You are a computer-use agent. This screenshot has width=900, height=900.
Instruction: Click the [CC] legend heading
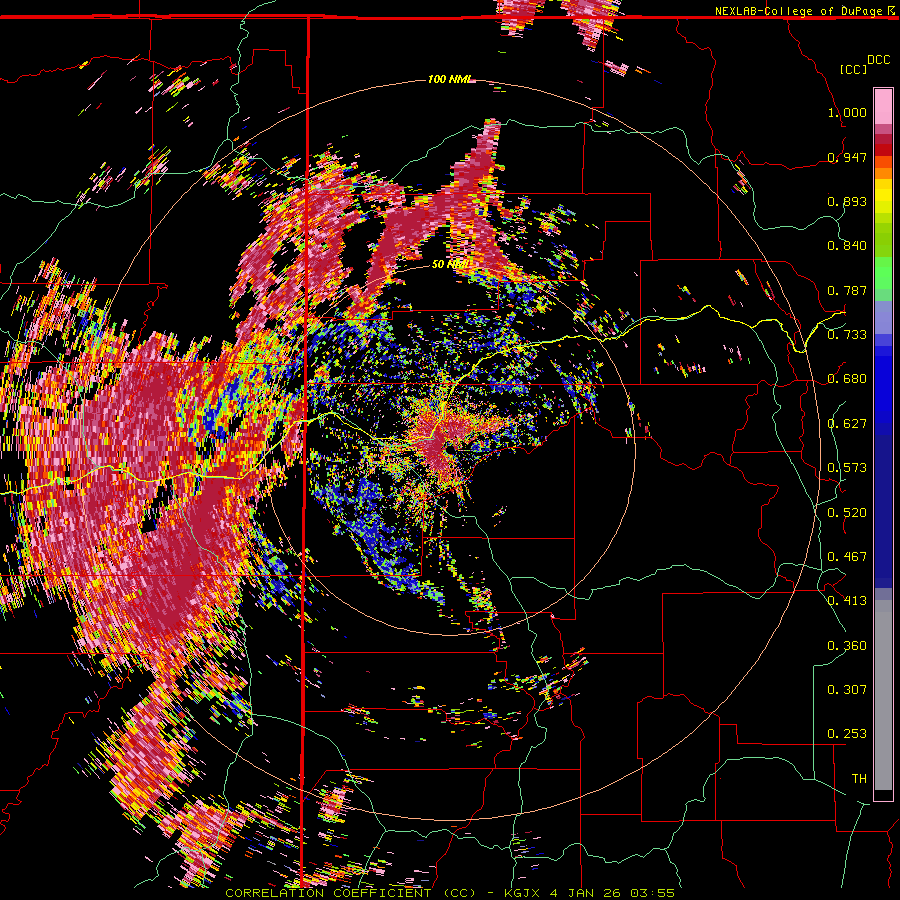(854, 69)
